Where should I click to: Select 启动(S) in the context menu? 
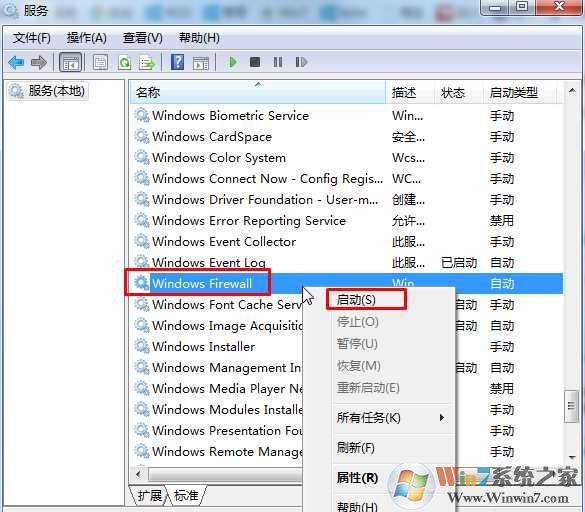tap(356, 300)
